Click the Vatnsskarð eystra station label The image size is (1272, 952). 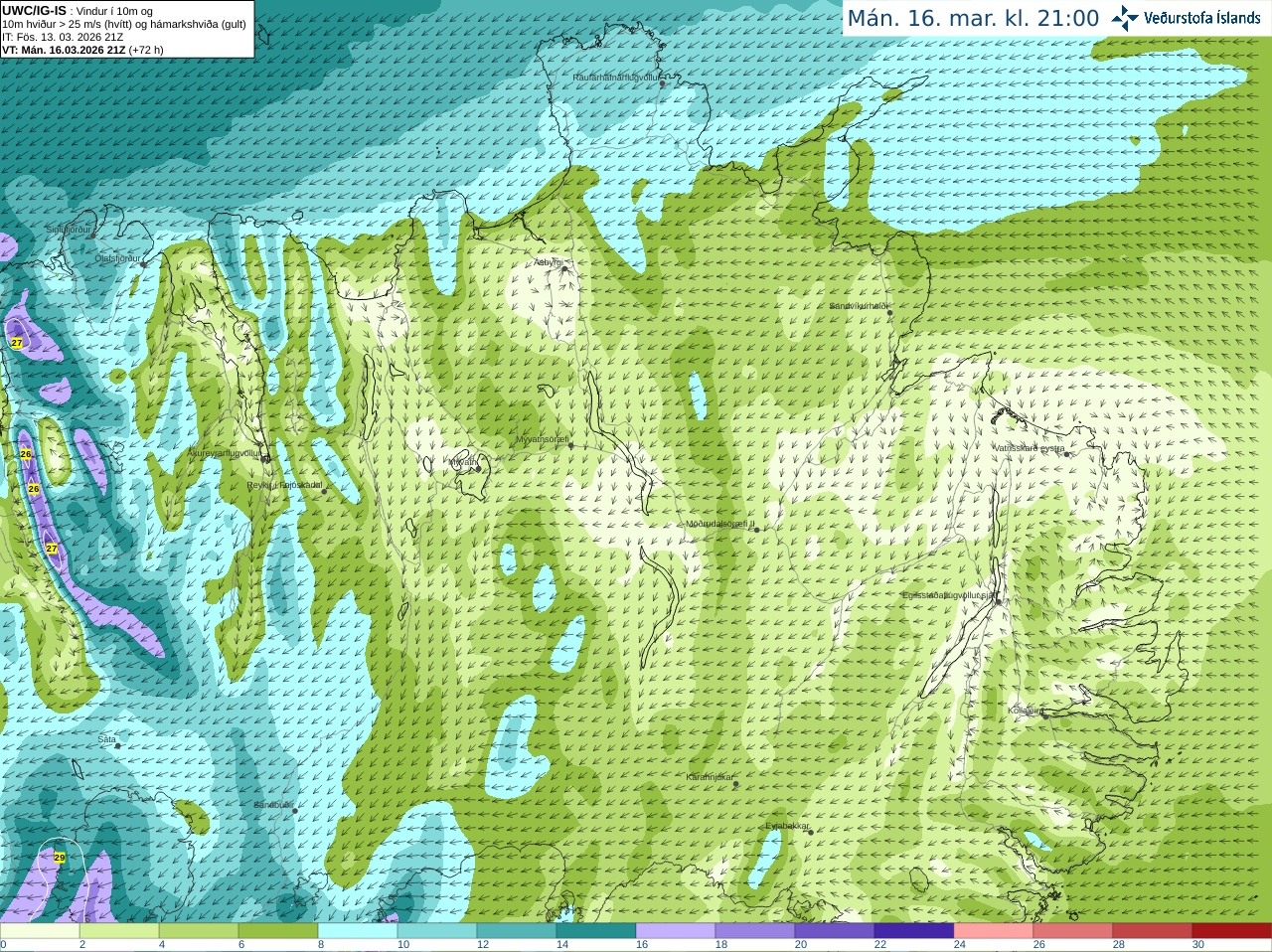pos(1029,448)
